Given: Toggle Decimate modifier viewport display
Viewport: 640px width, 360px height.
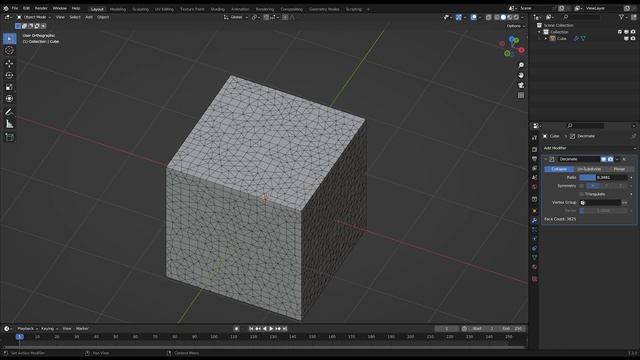Looking at the screenshot, I should click(603, 159).
